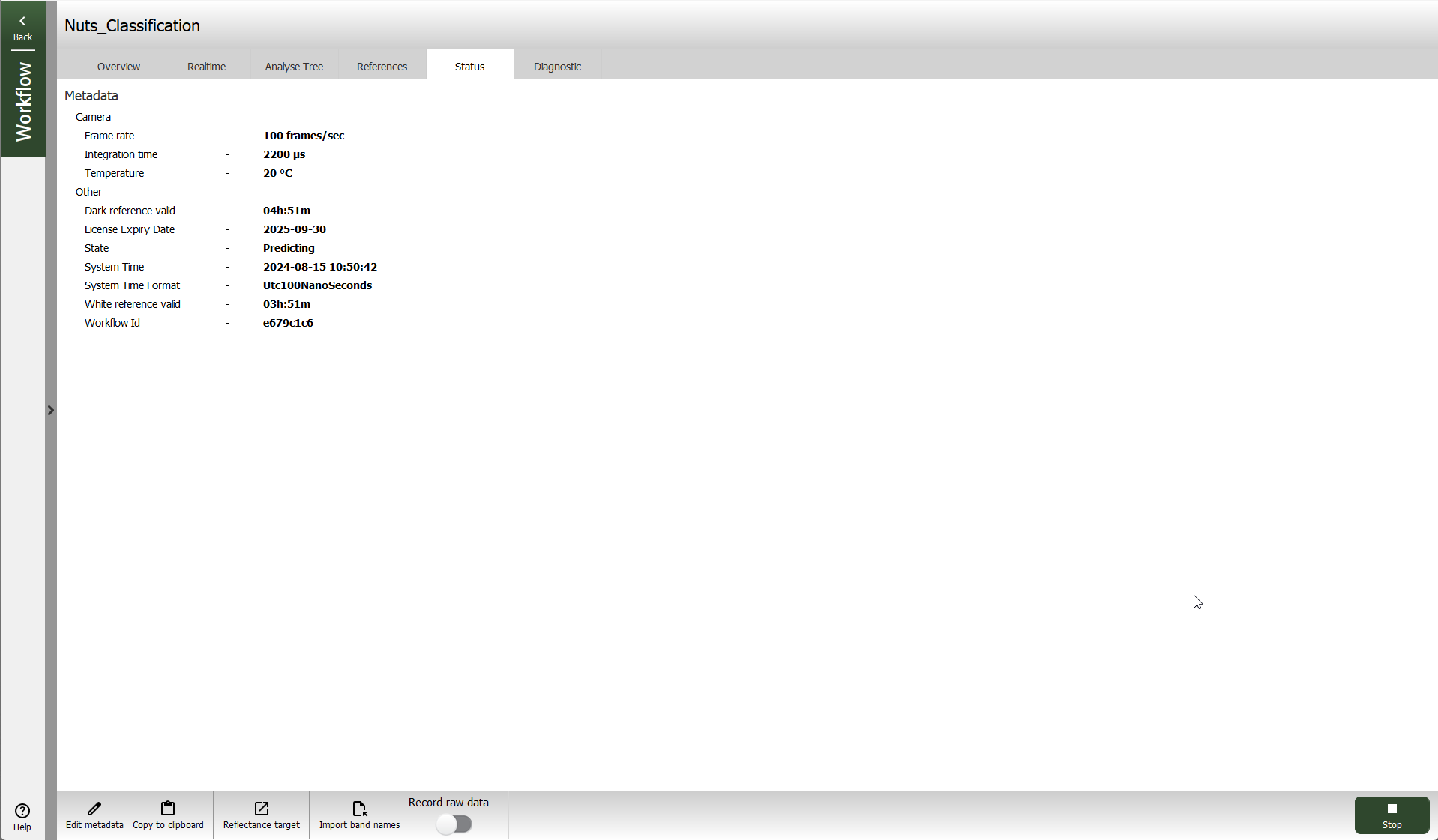Click the Edit metadata pencil icon
Image resolution: width=1438 pixels, height=840 pixels.
click(94, 809)
